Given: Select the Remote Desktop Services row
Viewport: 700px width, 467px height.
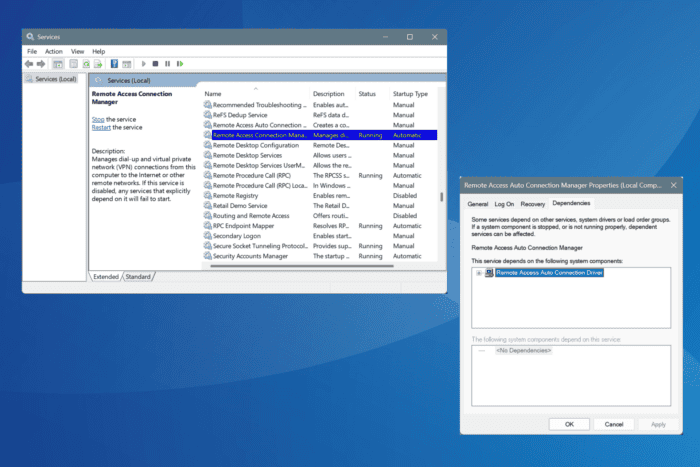Looking at the screenshot, I should click(x=320, y=155).
